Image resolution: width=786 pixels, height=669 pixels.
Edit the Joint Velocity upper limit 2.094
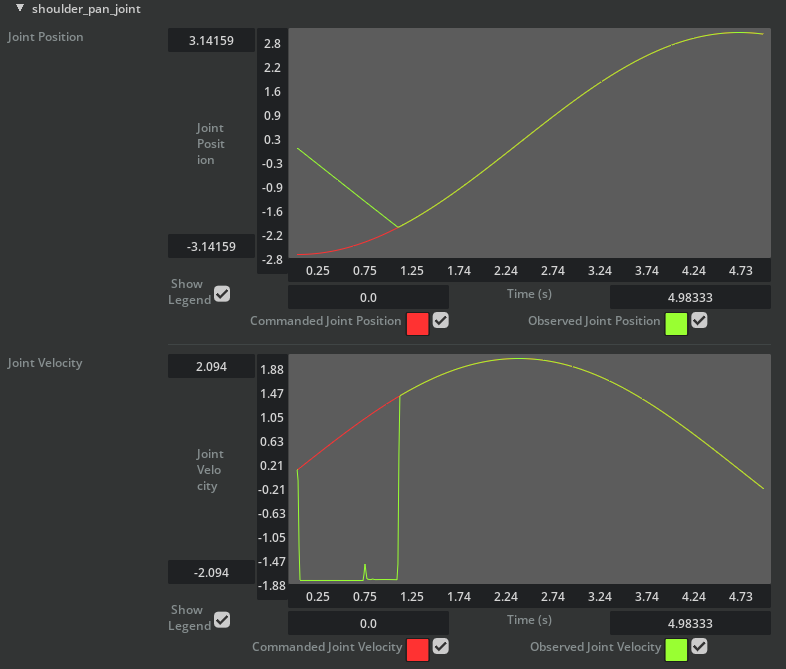point(211,367)
